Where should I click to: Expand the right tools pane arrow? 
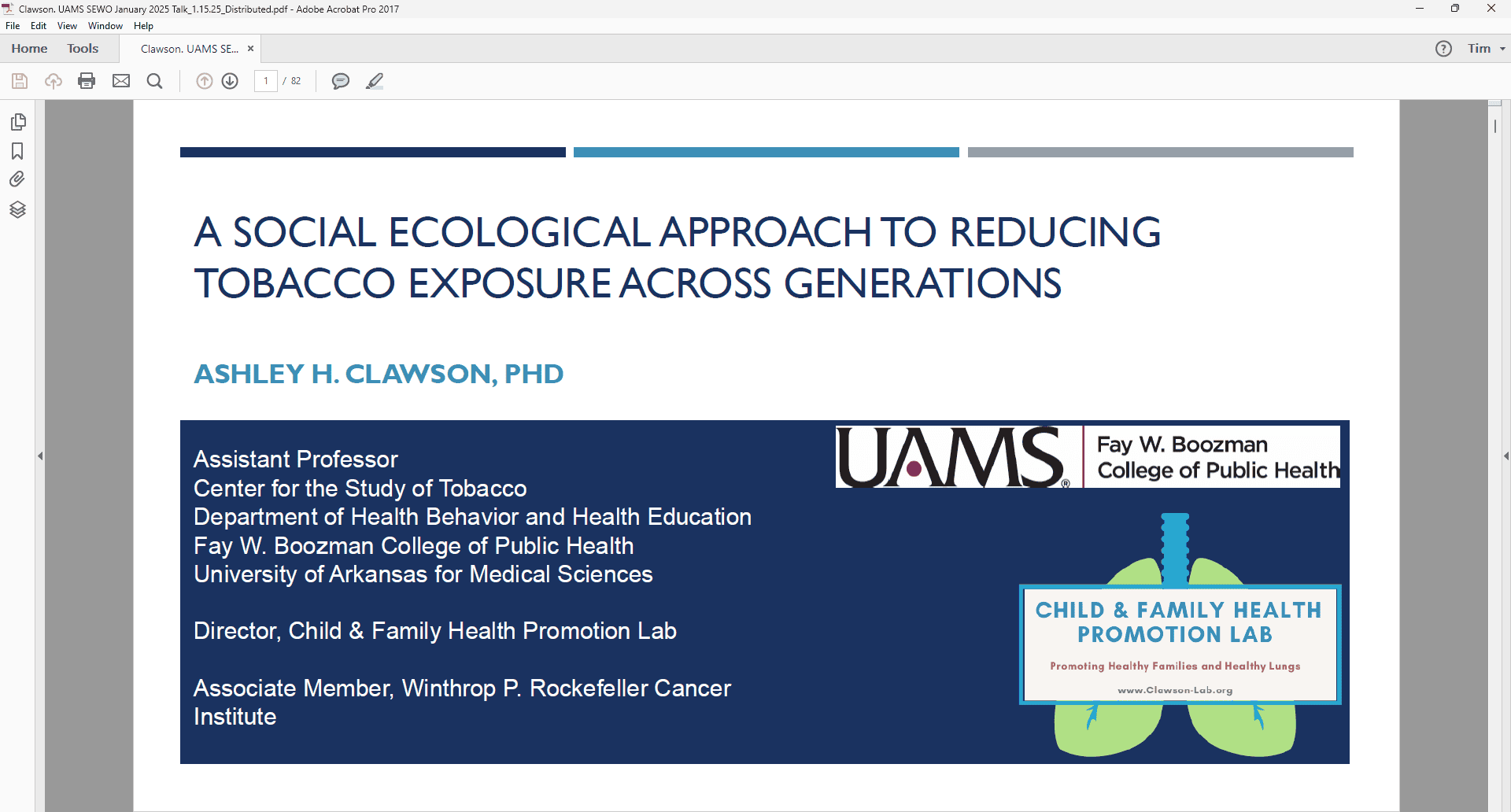pos(1505,456)
